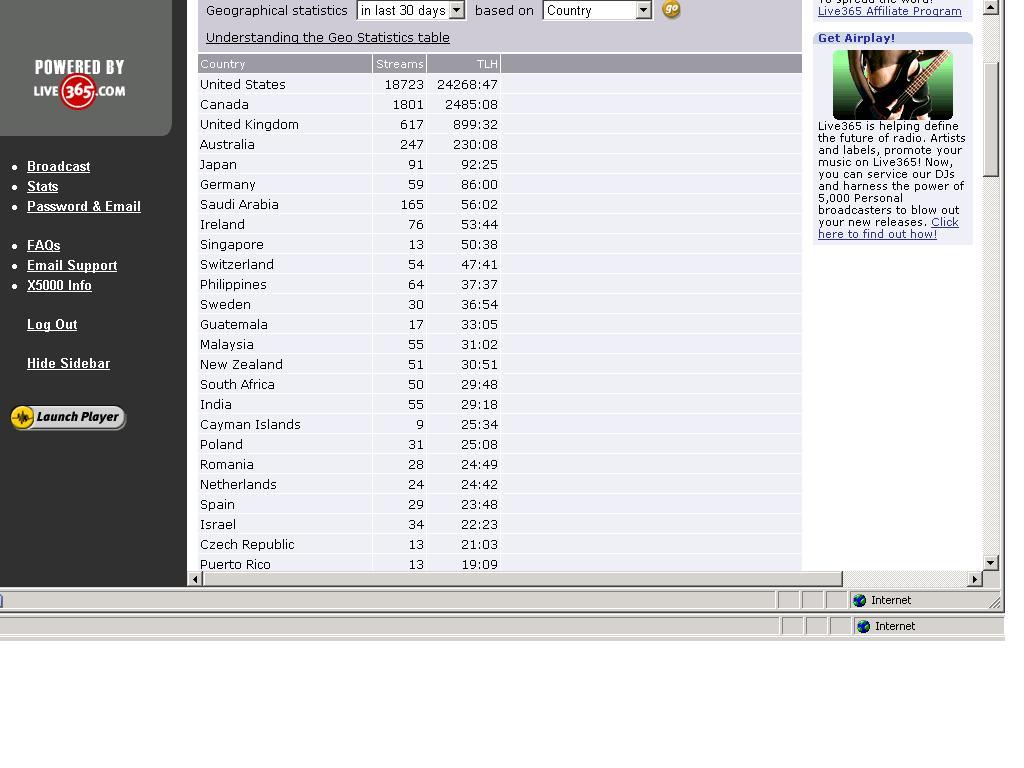The height and width of the screenshot is (768, 1024).
Task: Click Malaysia country name
Action: (x=227, y=345)
